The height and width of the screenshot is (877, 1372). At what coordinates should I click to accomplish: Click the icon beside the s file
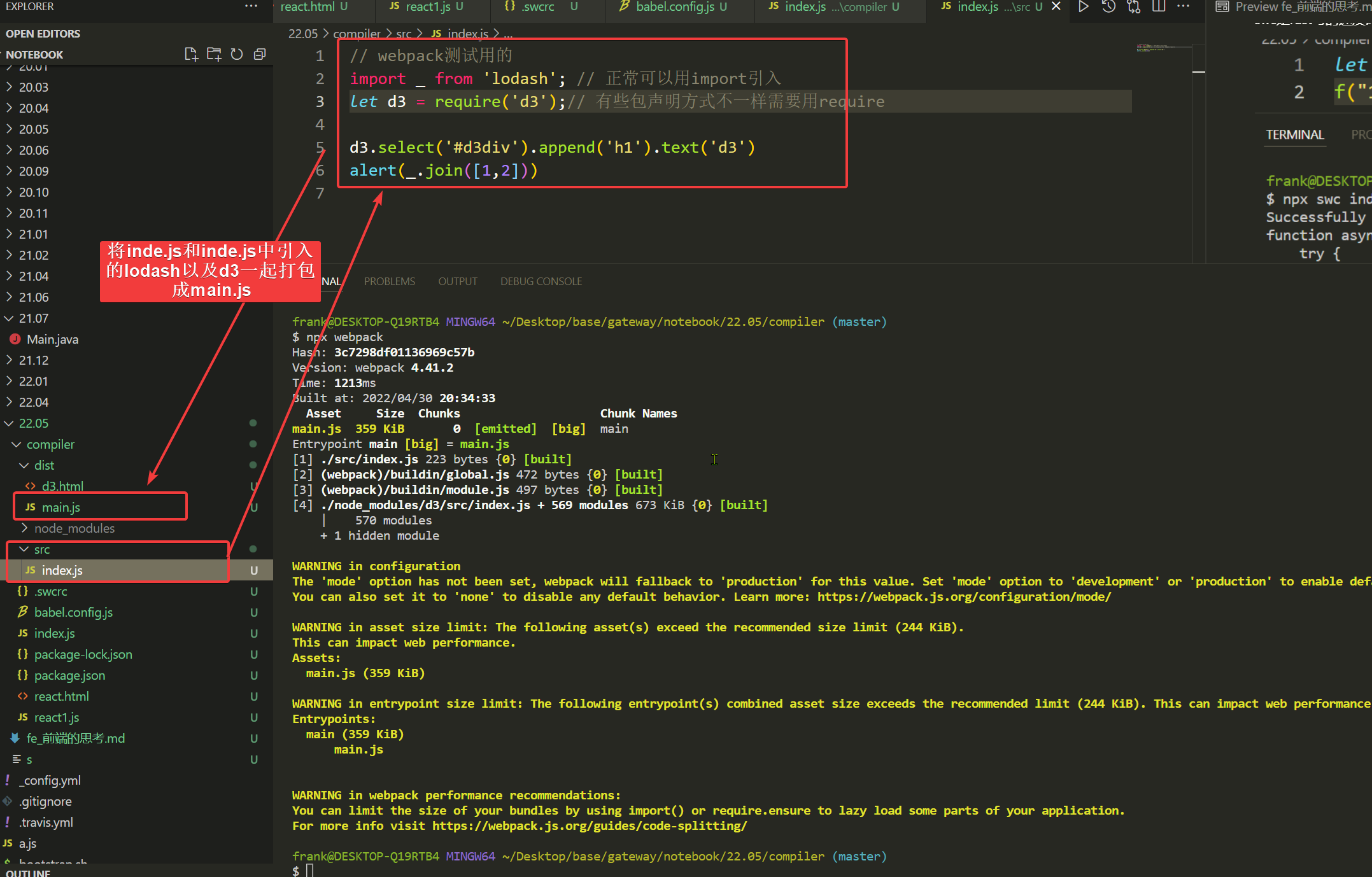(x=17, y=759)
